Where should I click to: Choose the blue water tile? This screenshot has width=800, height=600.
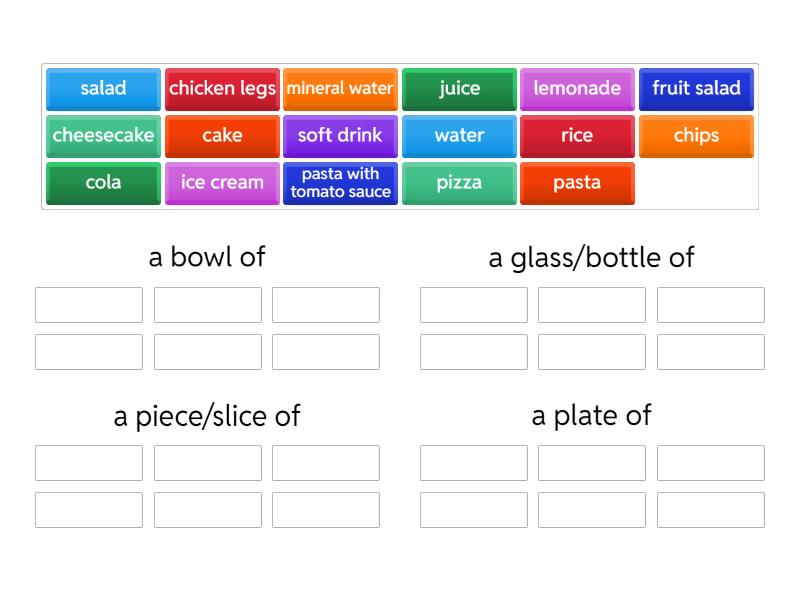click(x=459, y=136)
